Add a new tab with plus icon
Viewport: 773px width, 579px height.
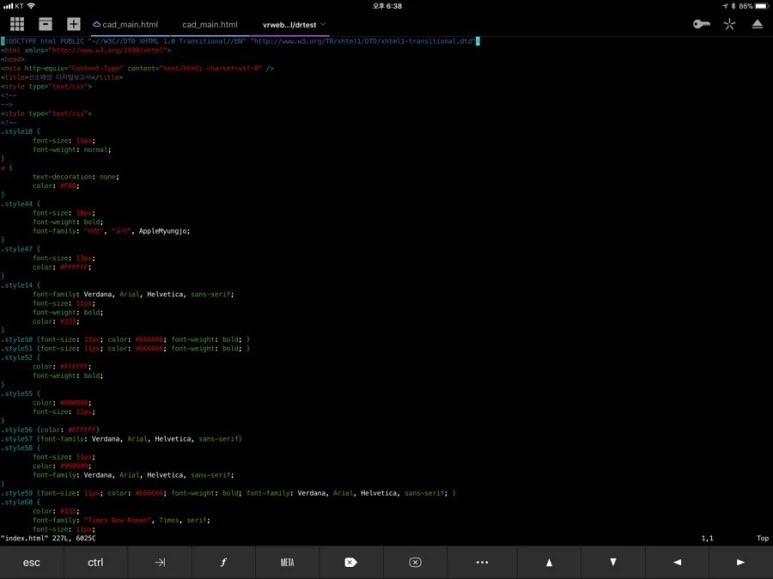[x=73, y=24]
